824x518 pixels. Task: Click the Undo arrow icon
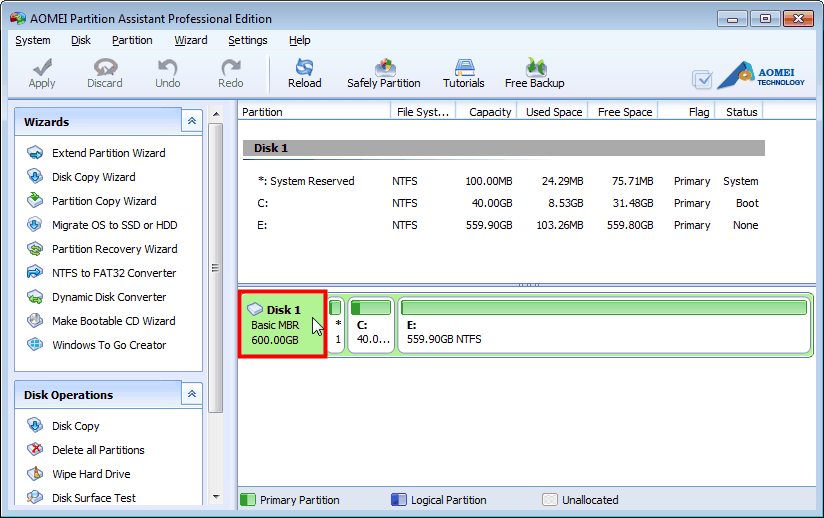[x=168, y=67]
